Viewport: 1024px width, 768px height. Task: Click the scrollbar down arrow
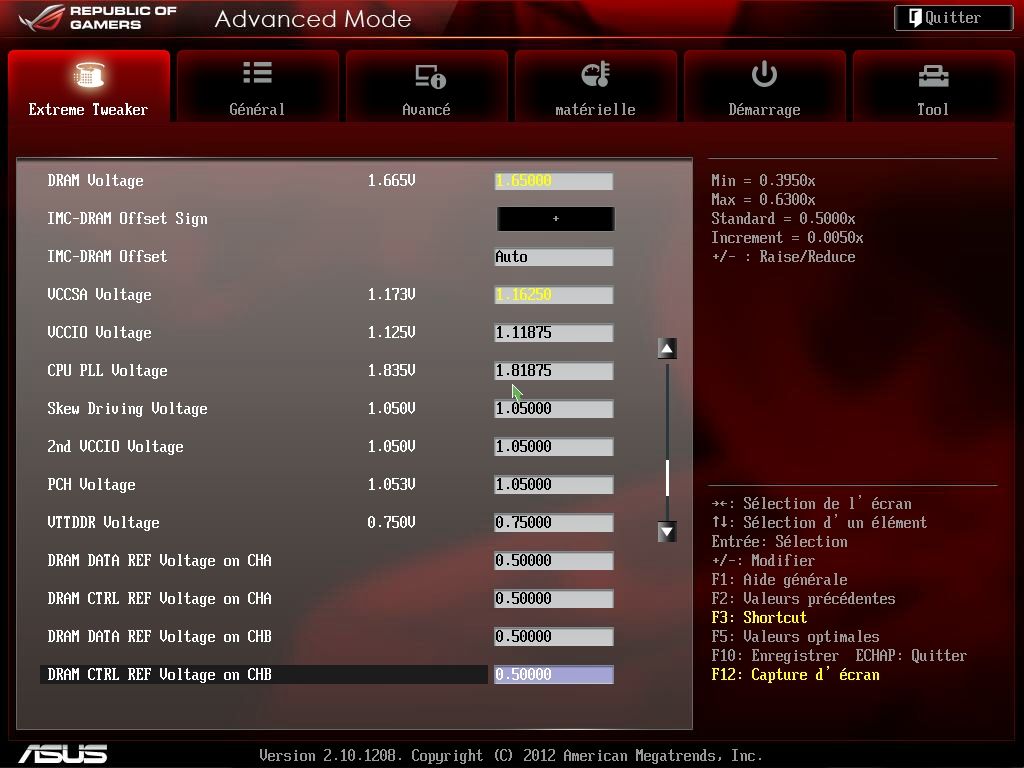(x=667, y=532)
